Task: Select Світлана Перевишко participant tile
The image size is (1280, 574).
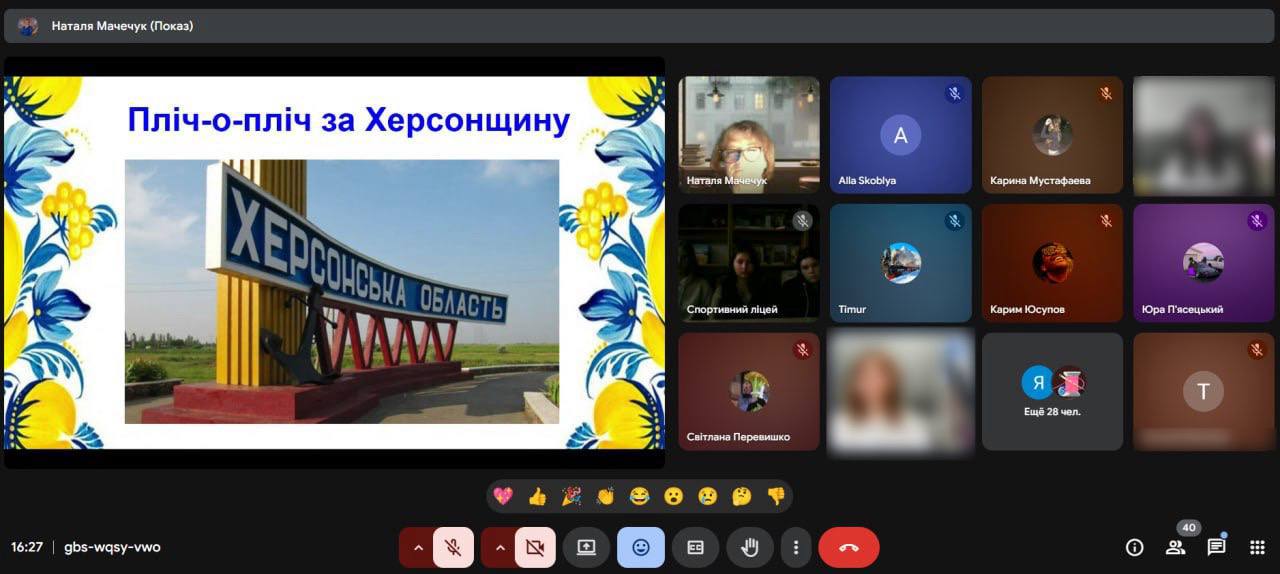Action: [749, 392]
